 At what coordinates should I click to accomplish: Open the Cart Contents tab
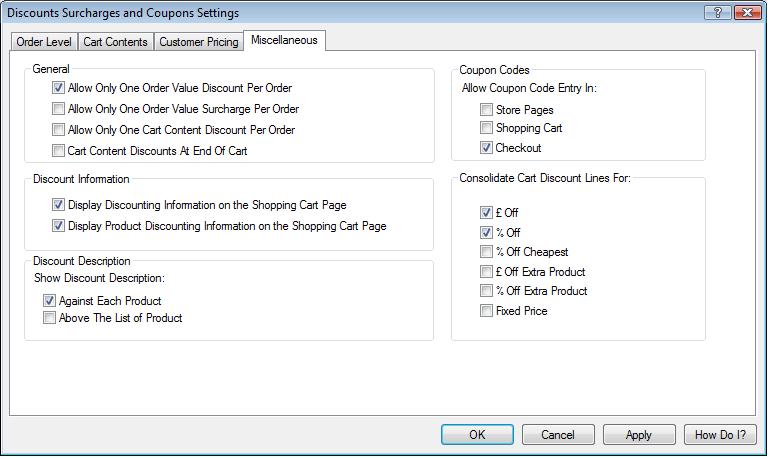click(115, 42)
